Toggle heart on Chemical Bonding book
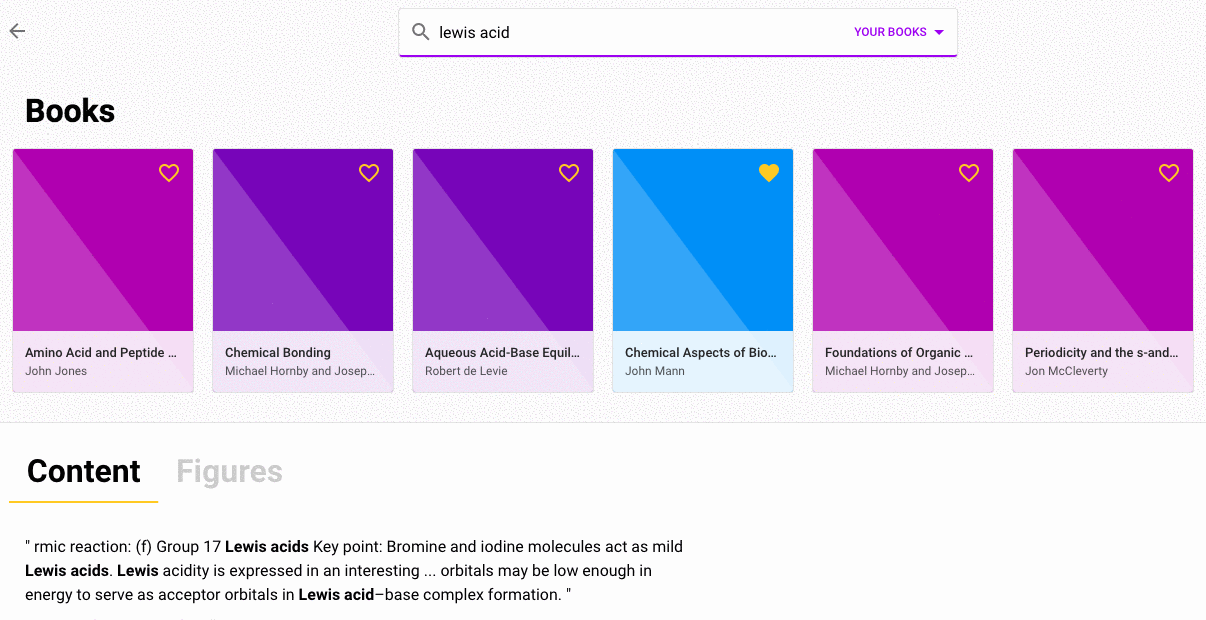1206x620 pixels. coord(369,173)
